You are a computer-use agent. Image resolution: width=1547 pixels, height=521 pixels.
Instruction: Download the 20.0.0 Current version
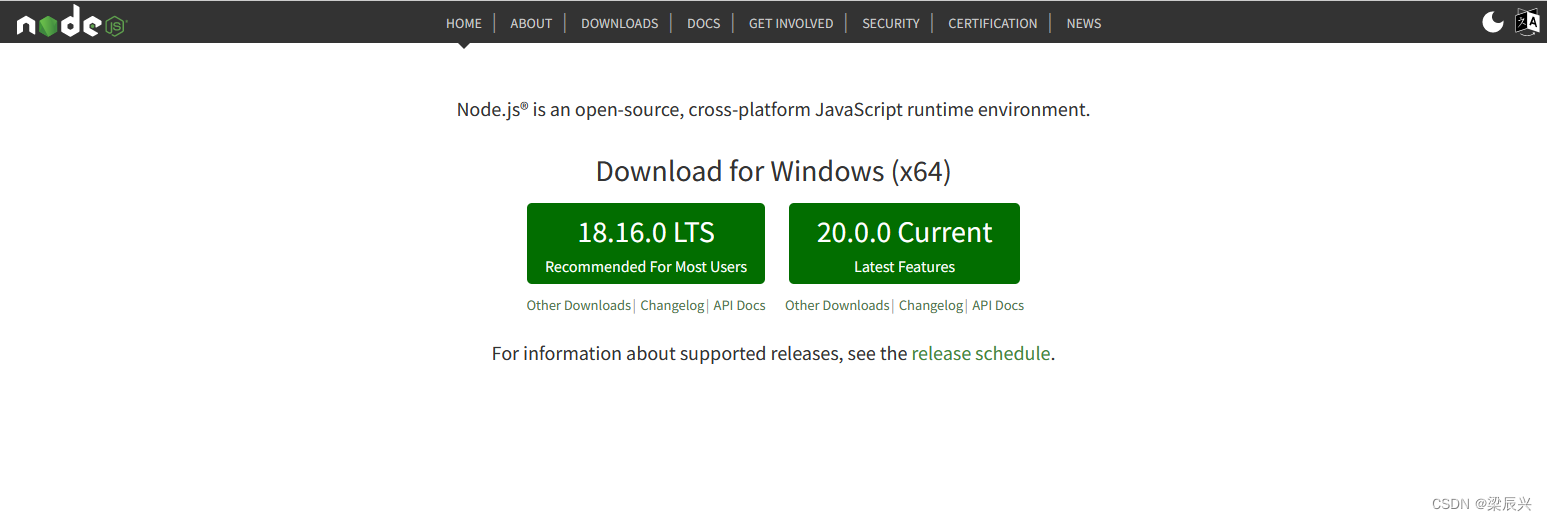[x=904, y=244]
